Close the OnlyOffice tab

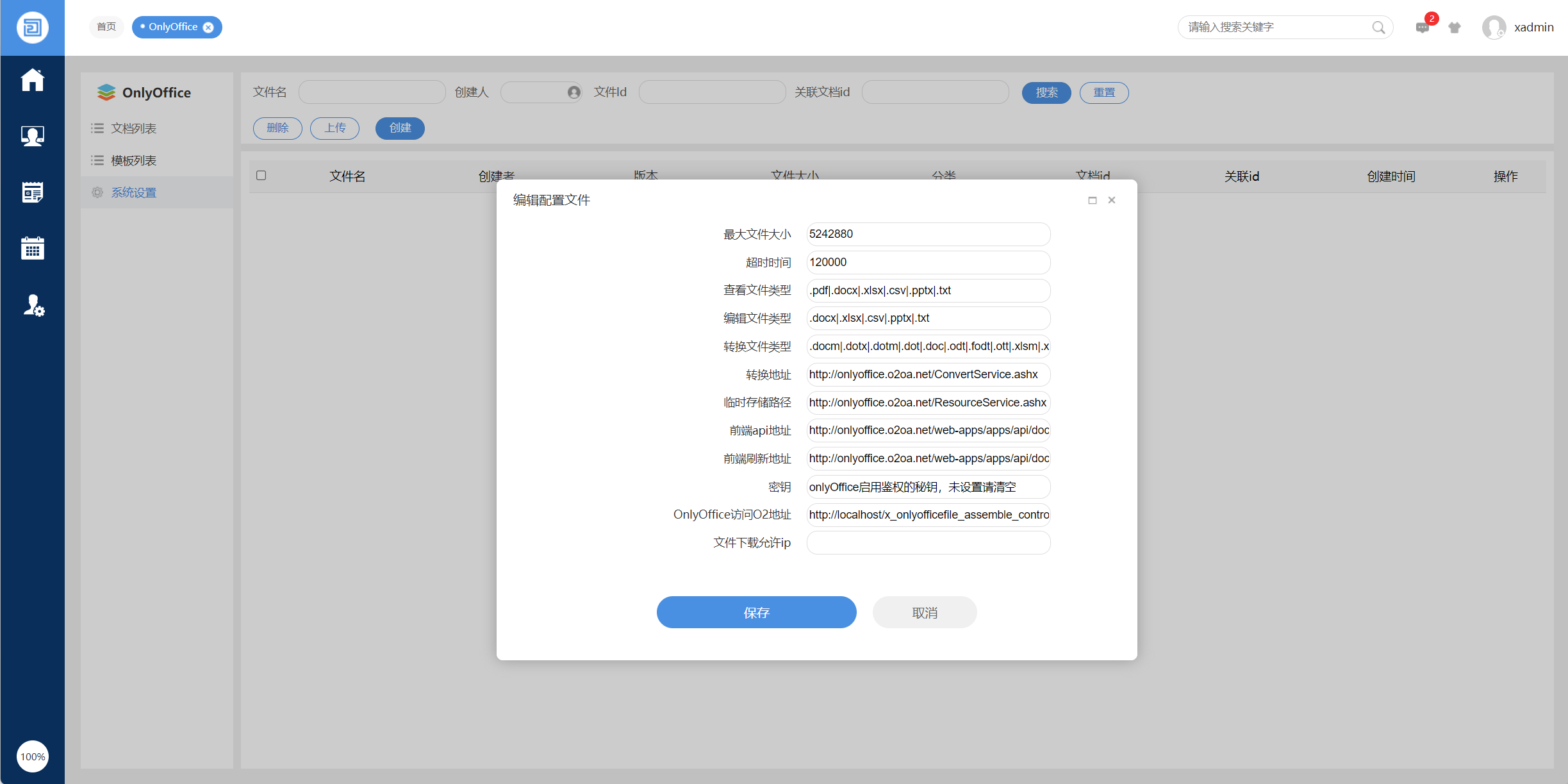coord(208,28)
